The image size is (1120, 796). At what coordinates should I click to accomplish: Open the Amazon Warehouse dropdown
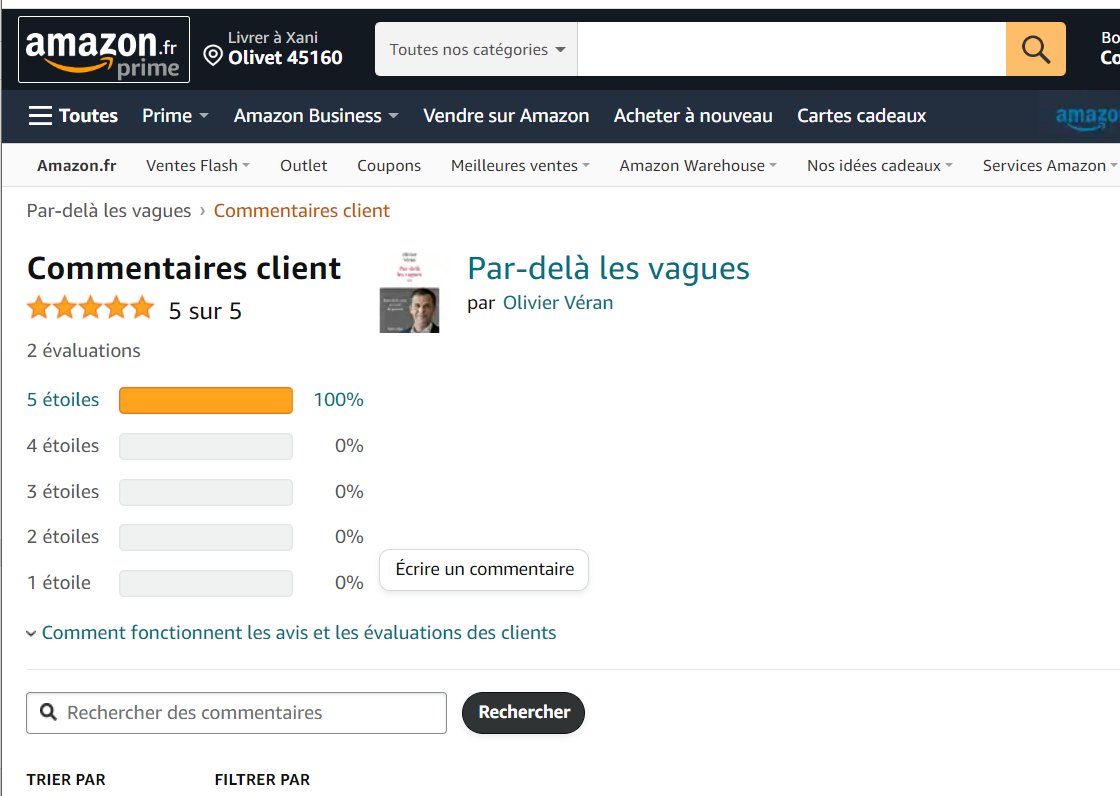pyautogui.click(x=698, y=166)
